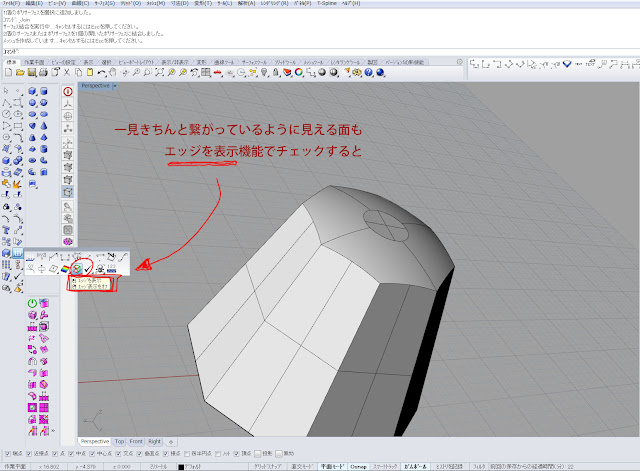The image size is (640, 471).
Task: Click the Hide objects light bulb icon
Action: (x=264, y=73)
